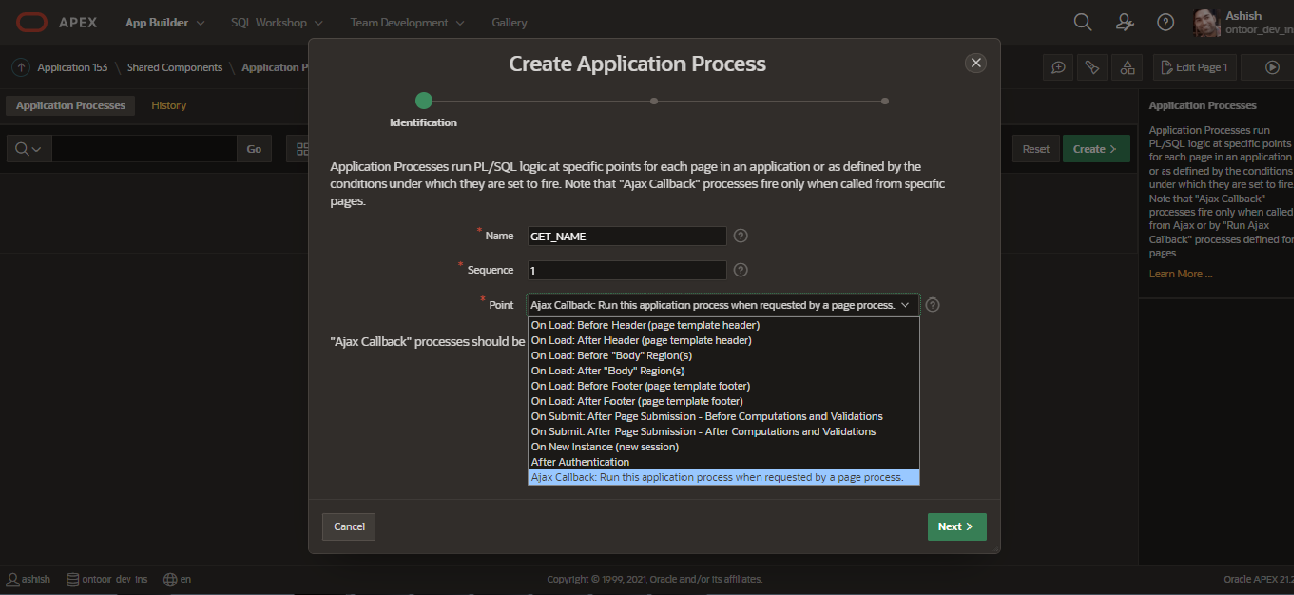
Task: Click the Identification wizard step indicator
Action: 423,100
